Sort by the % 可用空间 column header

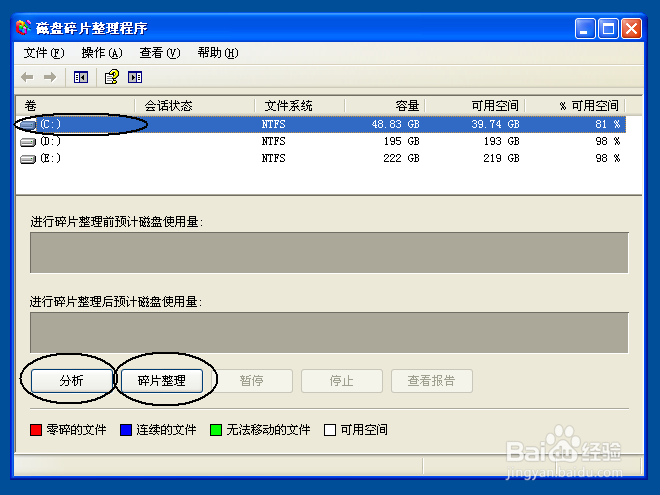click(x=575, y=106)
